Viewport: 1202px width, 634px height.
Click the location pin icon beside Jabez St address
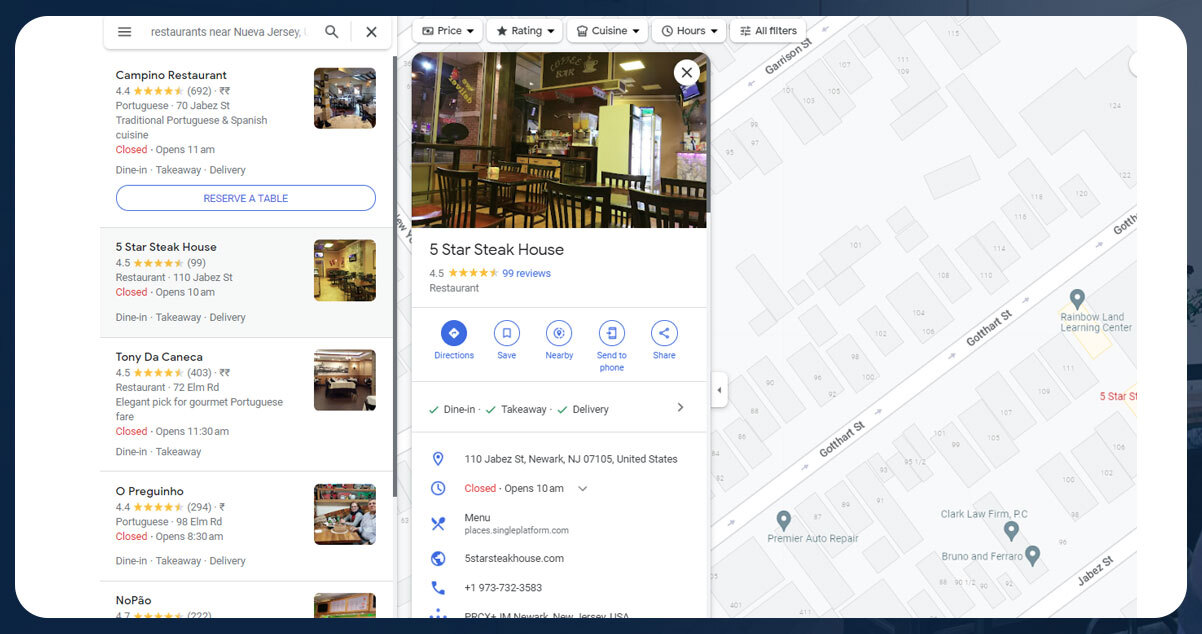point(437,458)
